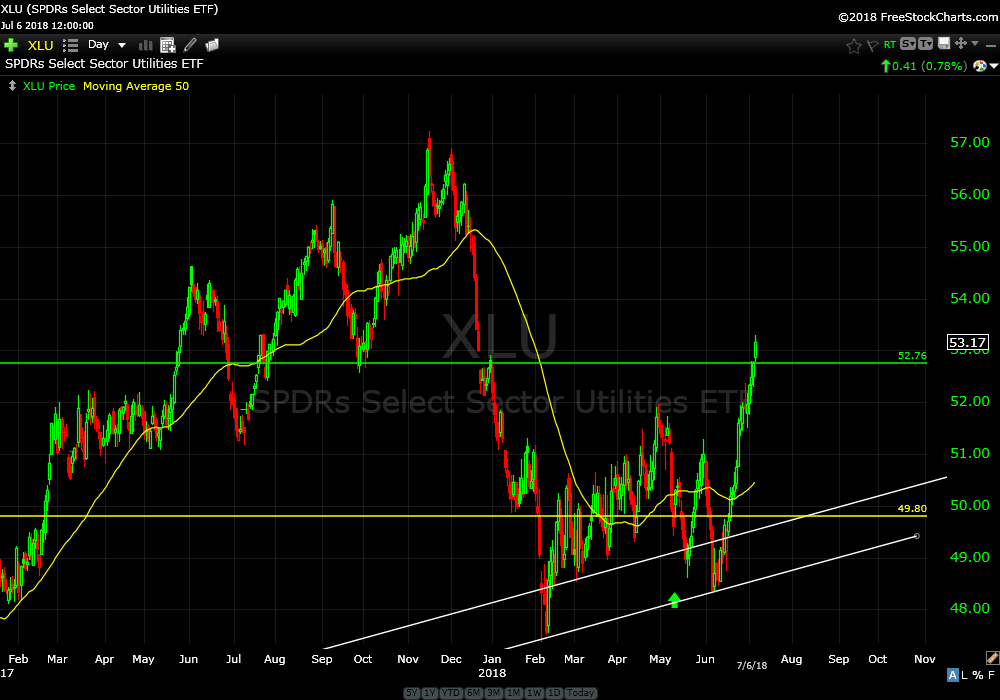Click the Moving Average 50 label
1000x700 pixels.
coord(135,86)
